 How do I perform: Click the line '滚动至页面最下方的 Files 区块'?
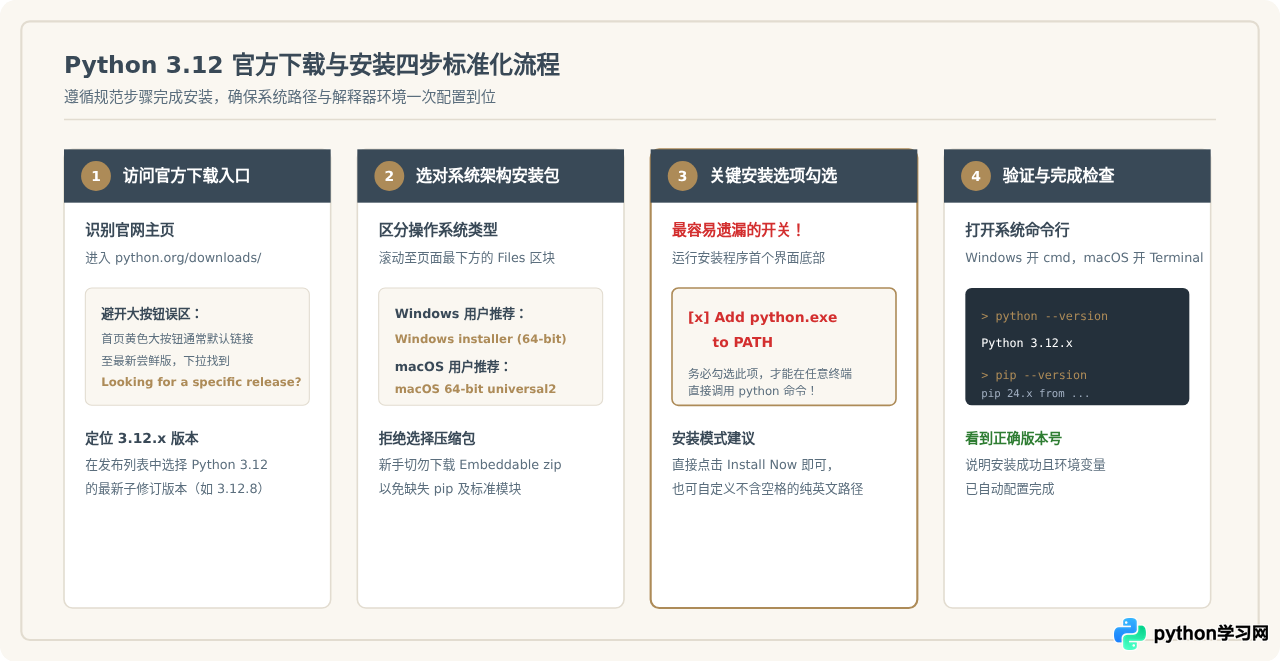467,258
